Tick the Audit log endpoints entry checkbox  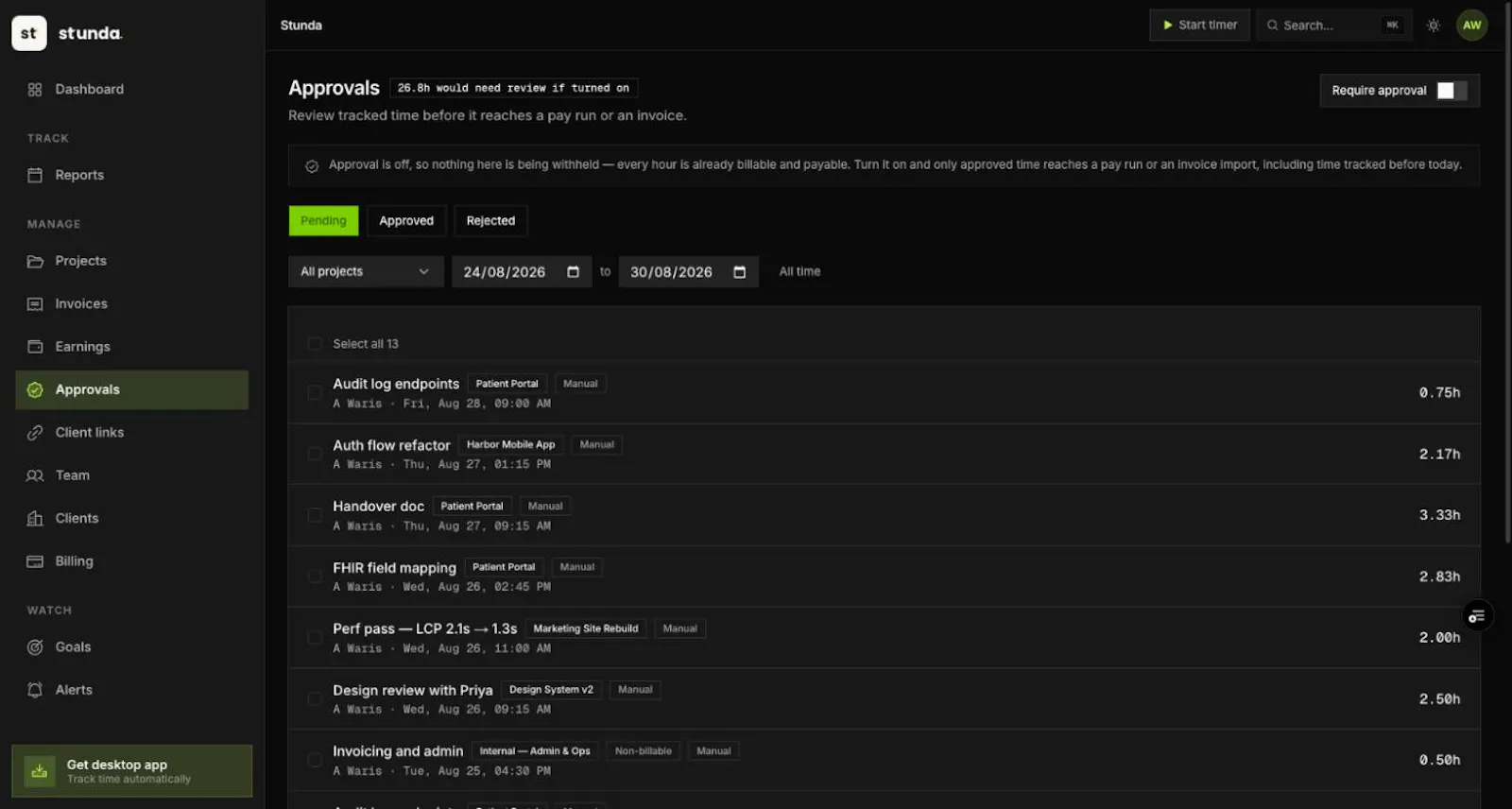pyautogui.click(x=315, y=392)
